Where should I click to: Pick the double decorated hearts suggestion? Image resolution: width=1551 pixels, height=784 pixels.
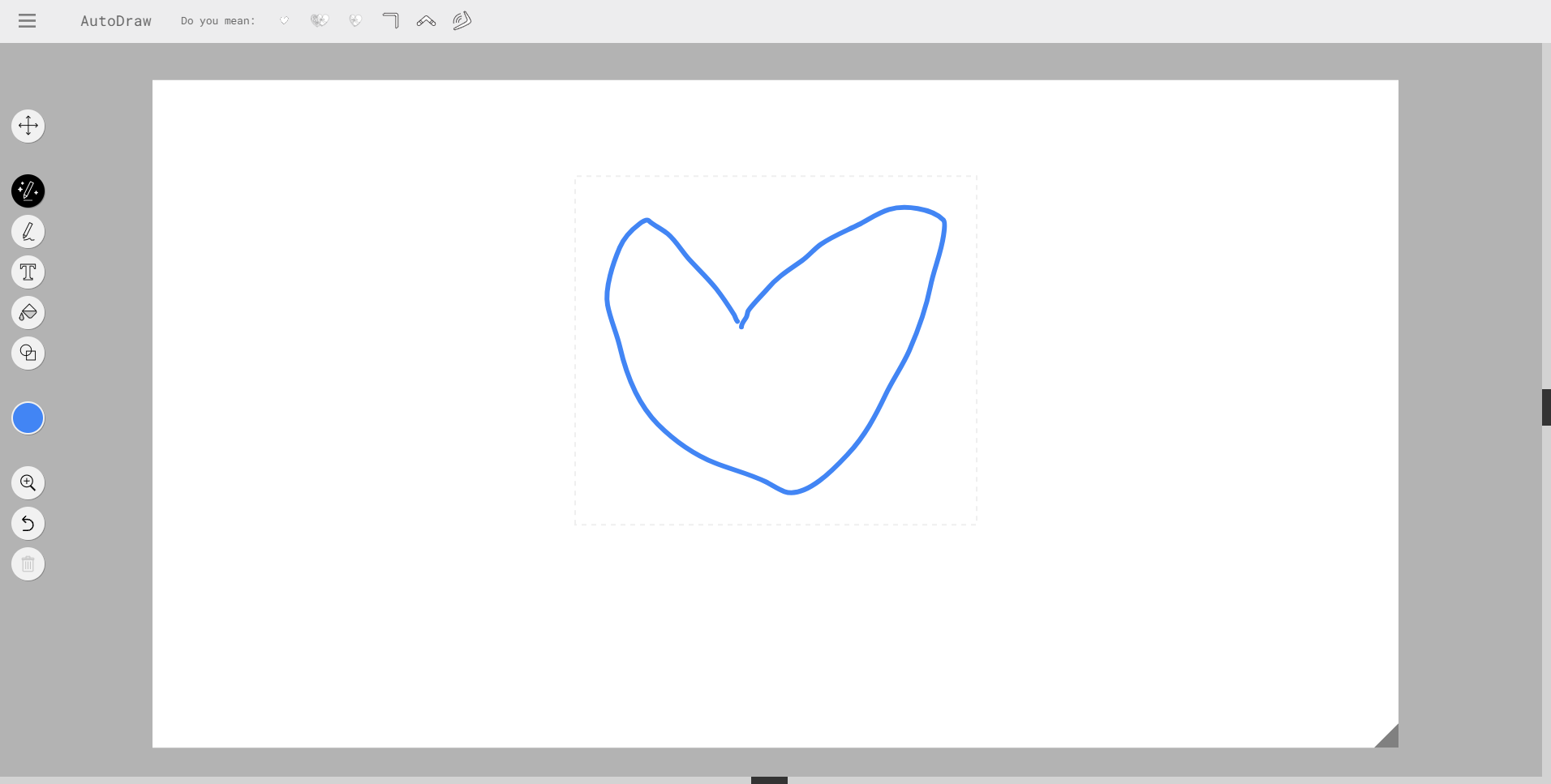tap(320, 21)
